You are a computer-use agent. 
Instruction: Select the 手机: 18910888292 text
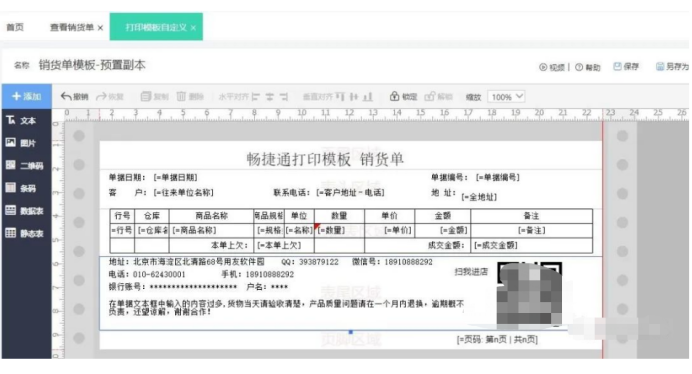[257, 274]
